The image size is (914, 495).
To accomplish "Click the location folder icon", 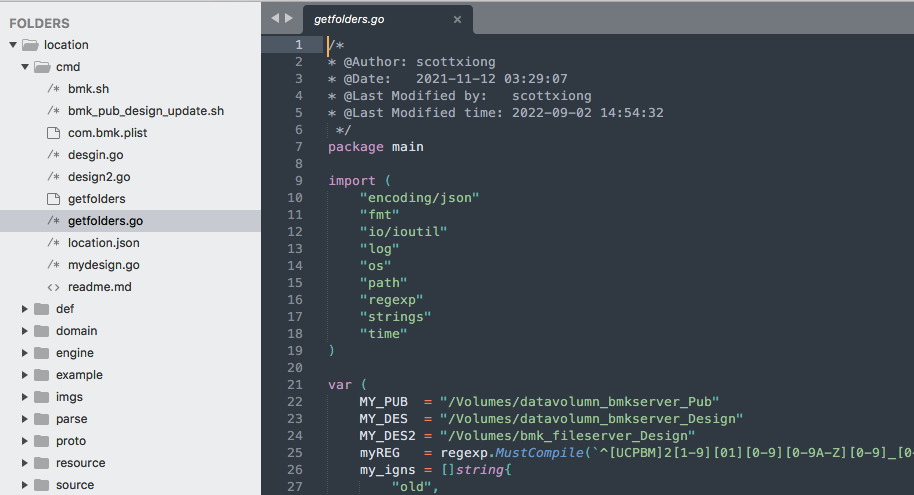I will tap(30, 45).
